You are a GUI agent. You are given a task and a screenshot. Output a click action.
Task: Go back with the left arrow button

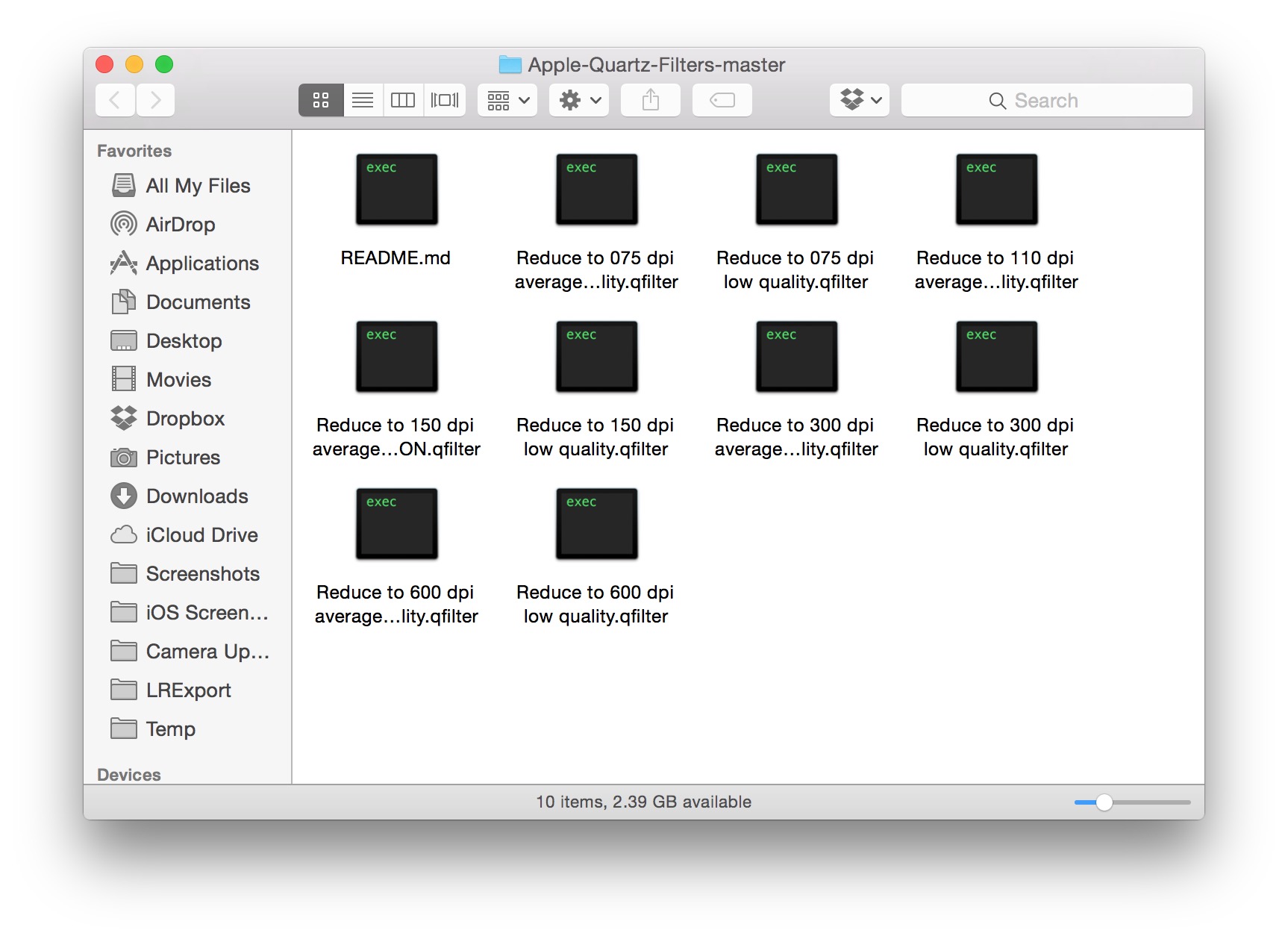pyautogui.click(x=115, y=100)
